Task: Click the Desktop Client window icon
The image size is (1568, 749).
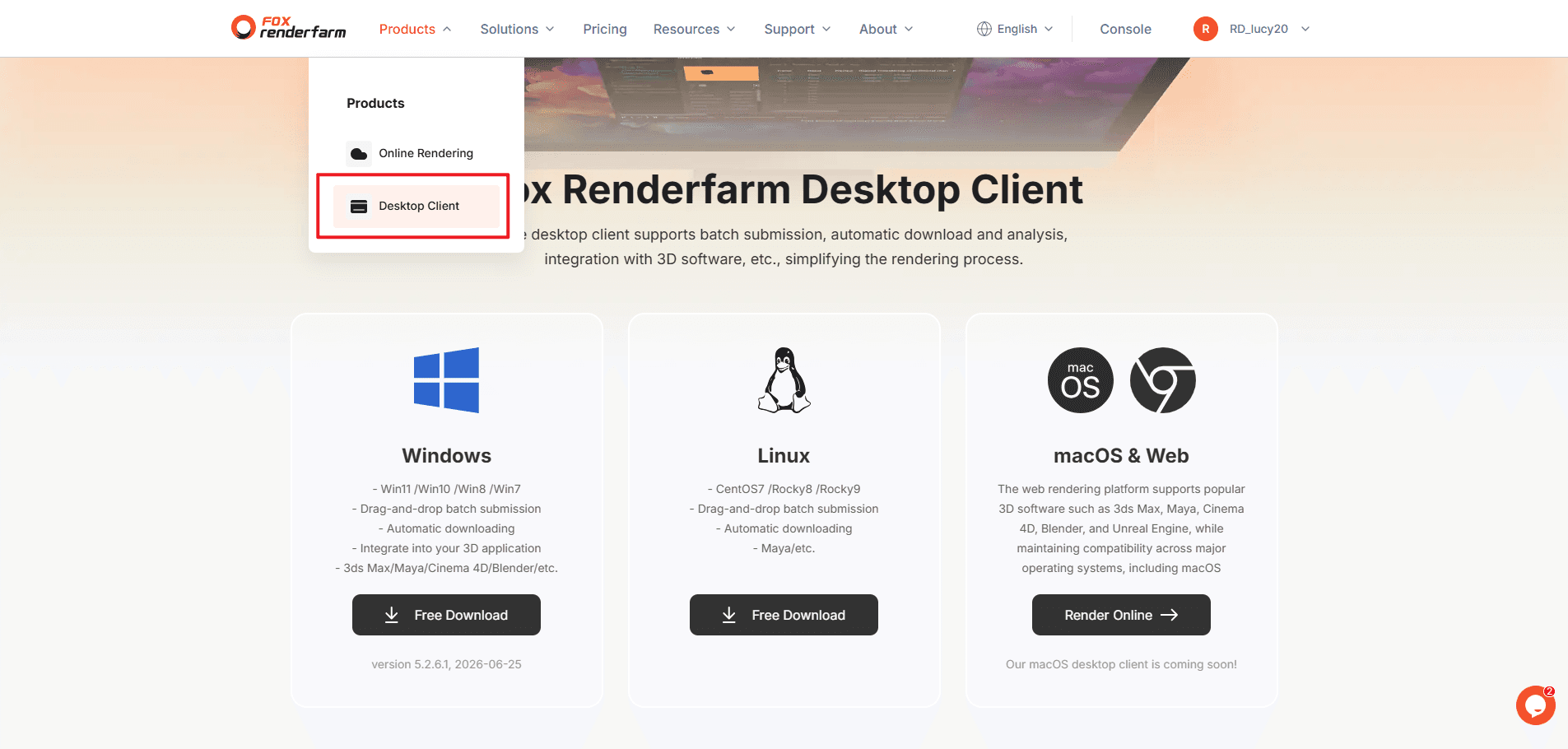Action: (359, 206)
